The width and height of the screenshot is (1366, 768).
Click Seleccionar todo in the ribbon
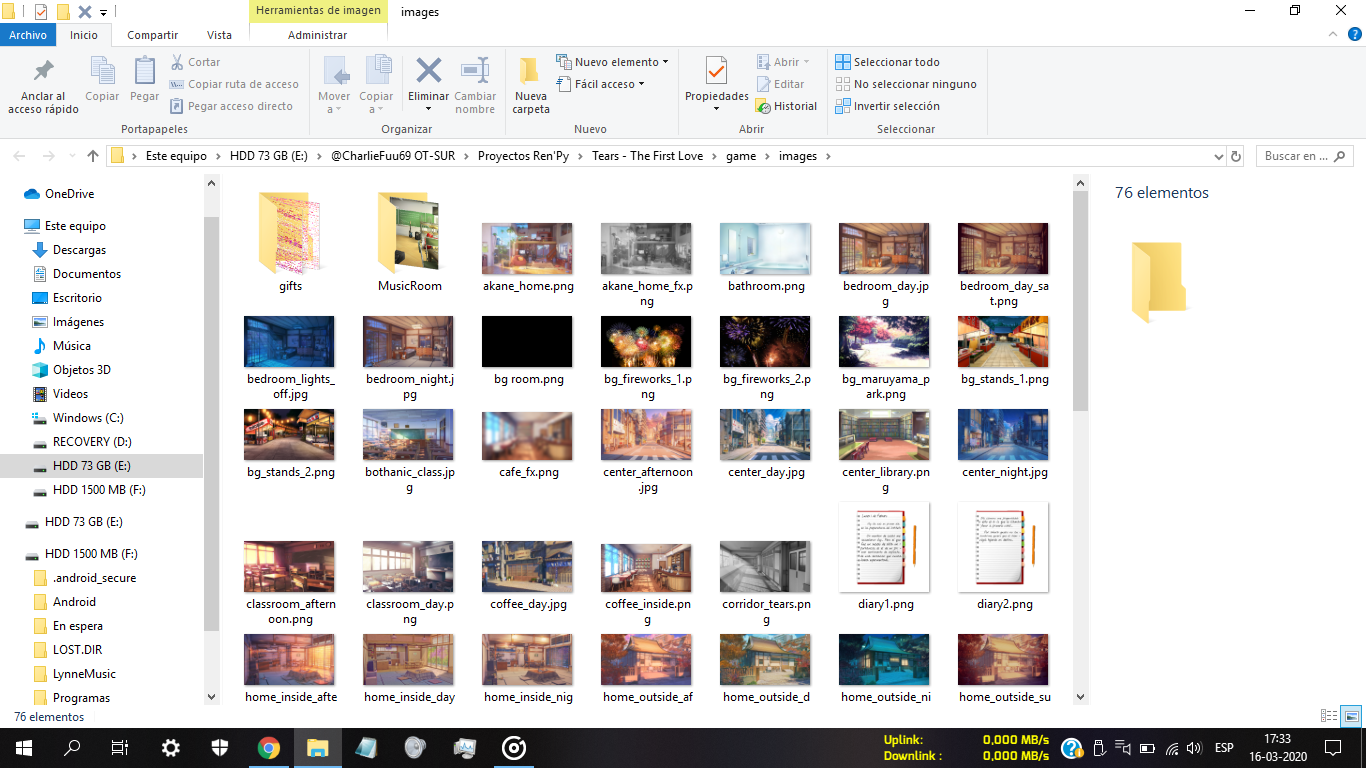887,62
